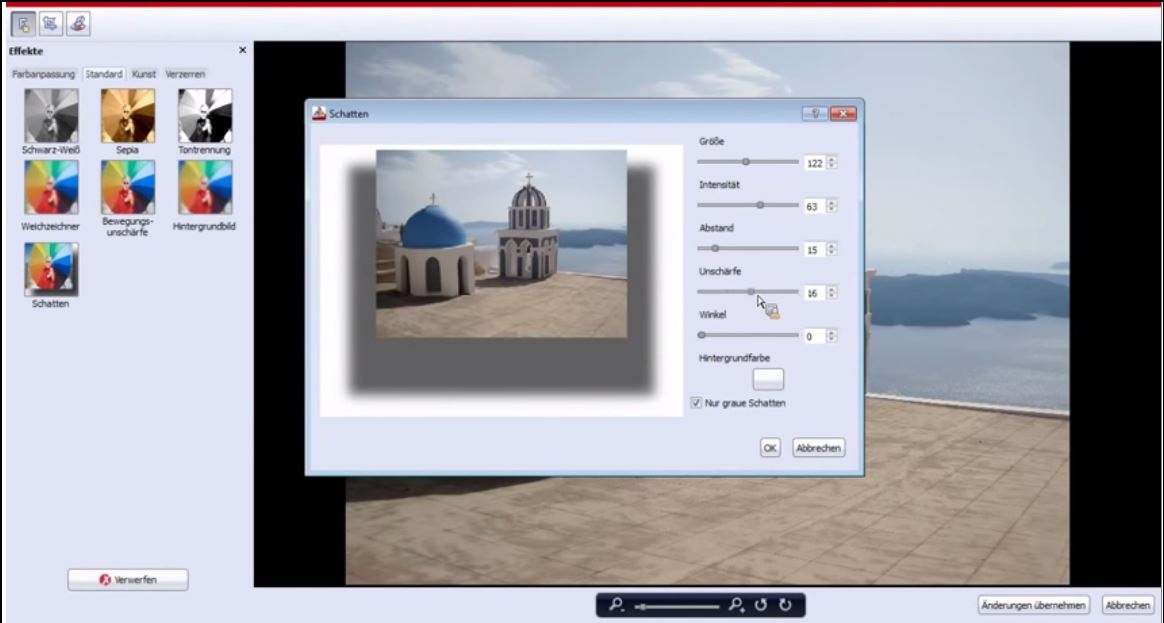Viewport: 1164px width, 623px height.
Task: Switch to the Farbanpassung tab
Action: (43, 74)
